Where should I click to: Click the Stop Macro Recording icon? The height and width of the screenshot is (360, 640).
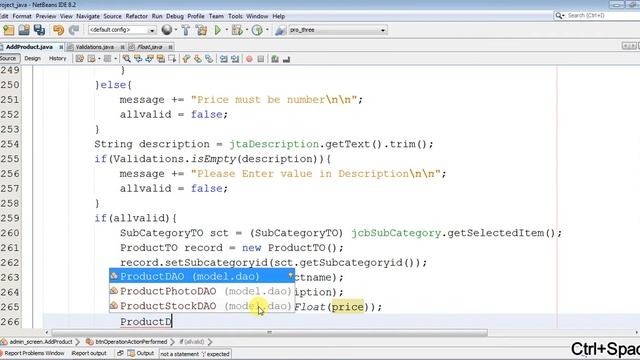point(260,59)
